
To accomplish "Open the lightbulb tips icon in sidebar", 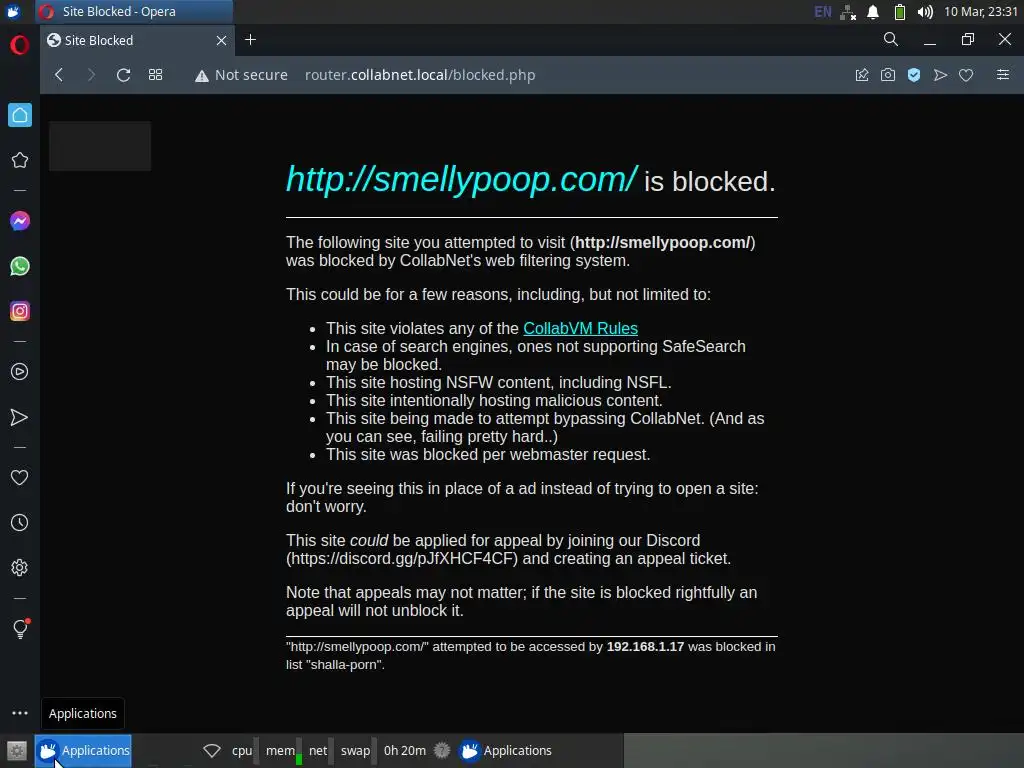I will (20, 628).
